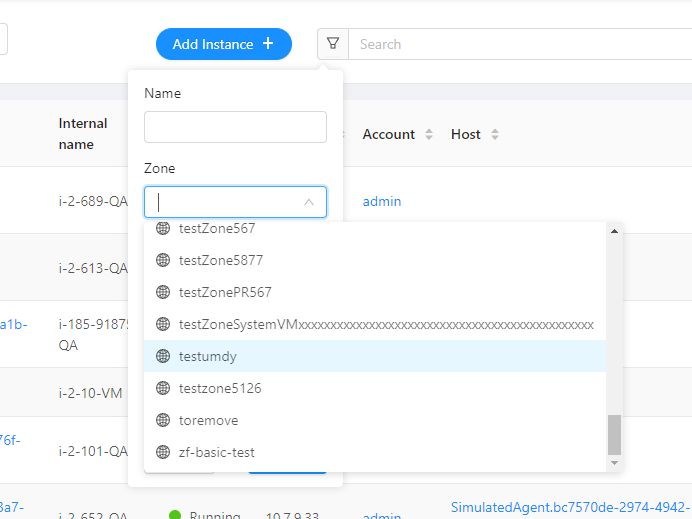Screen dimensions: 692x519
Task: Click the dropdown list scroll-down arrow
Action: pos(614,463)
